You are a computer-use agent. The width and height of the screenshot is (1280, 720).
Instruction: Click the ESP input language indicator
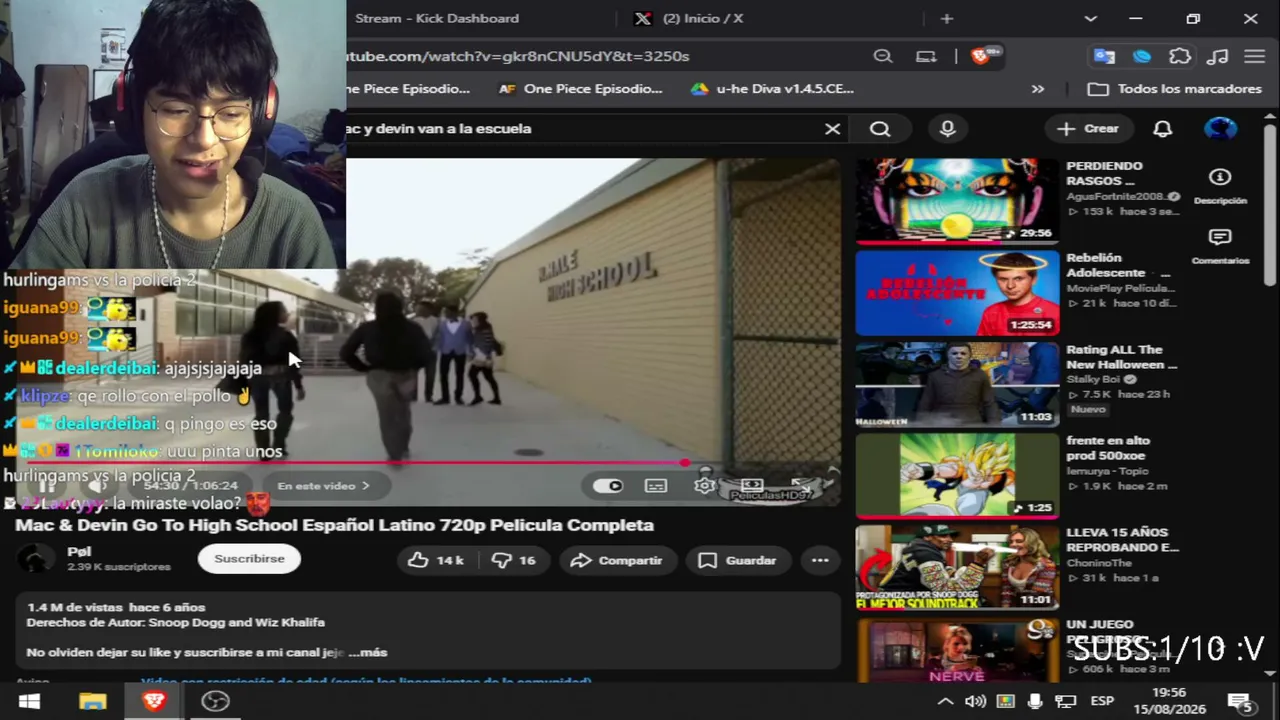click(1102, 701)
